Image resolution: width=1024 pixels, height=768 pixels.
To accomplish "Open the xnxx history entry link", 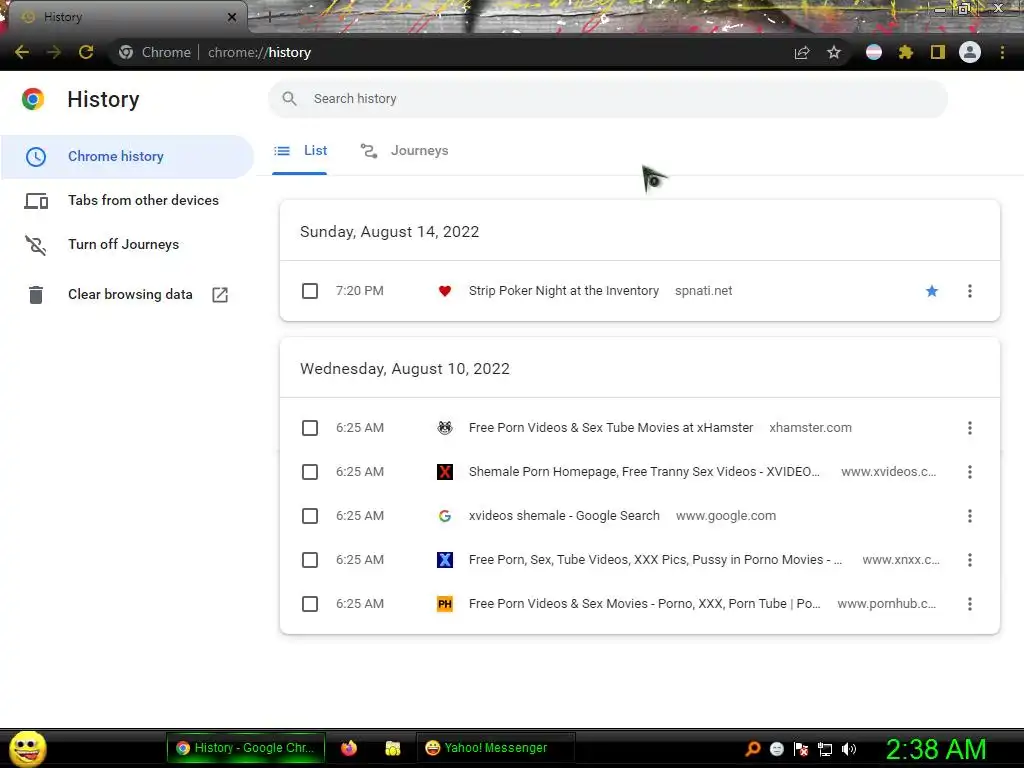I will (x=655, y=560).
